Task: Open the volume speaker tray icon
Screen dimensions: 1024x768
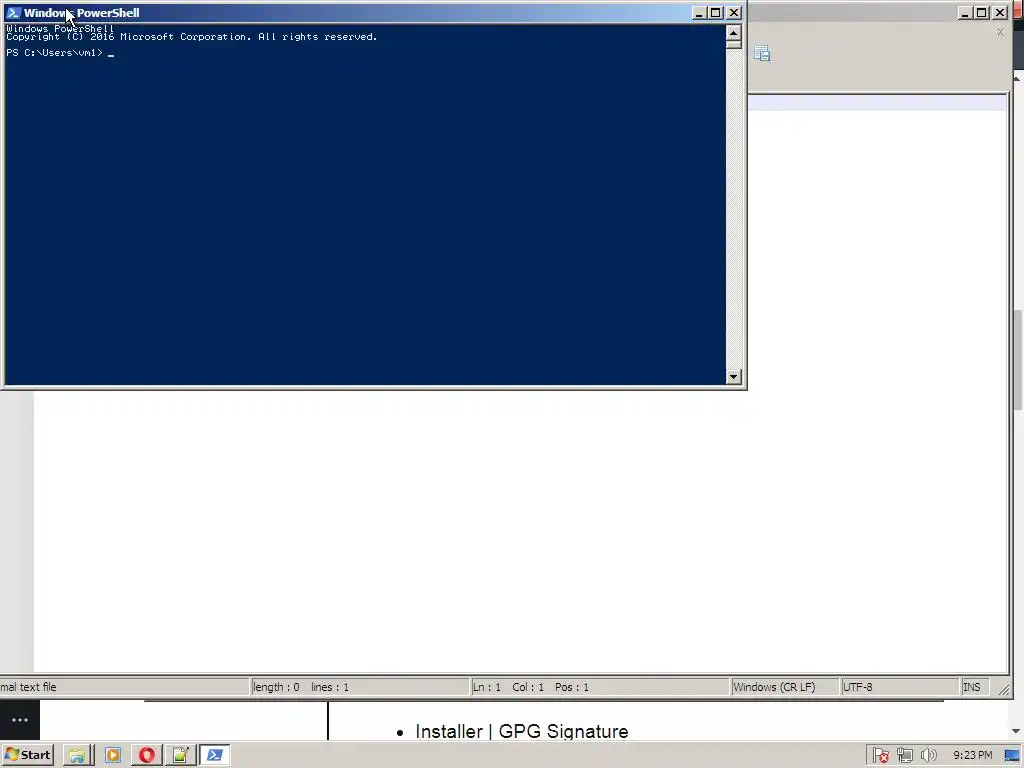Action: click(x=928, y=755)
